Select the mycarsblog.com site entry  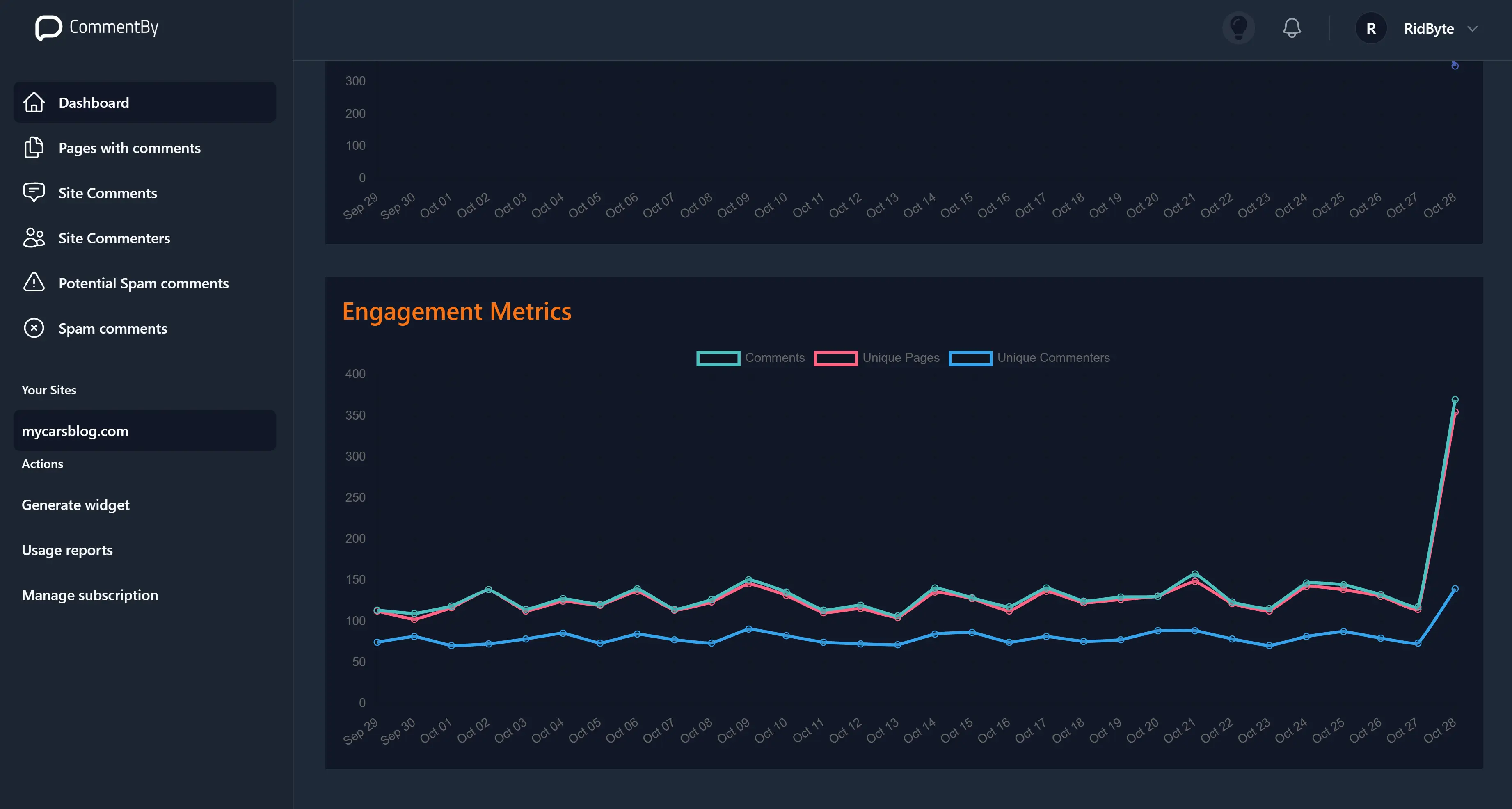point(75,430)
